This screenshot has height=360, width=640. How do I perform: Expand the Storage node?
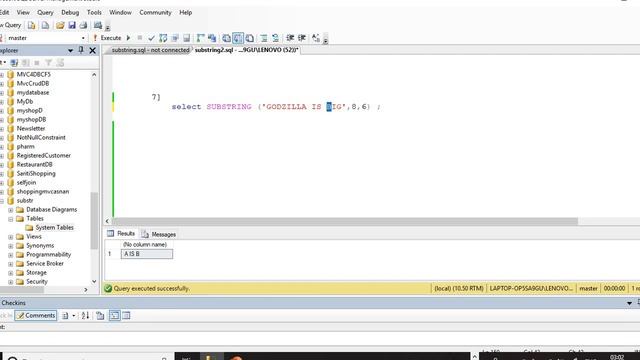[x=11, y=273]
